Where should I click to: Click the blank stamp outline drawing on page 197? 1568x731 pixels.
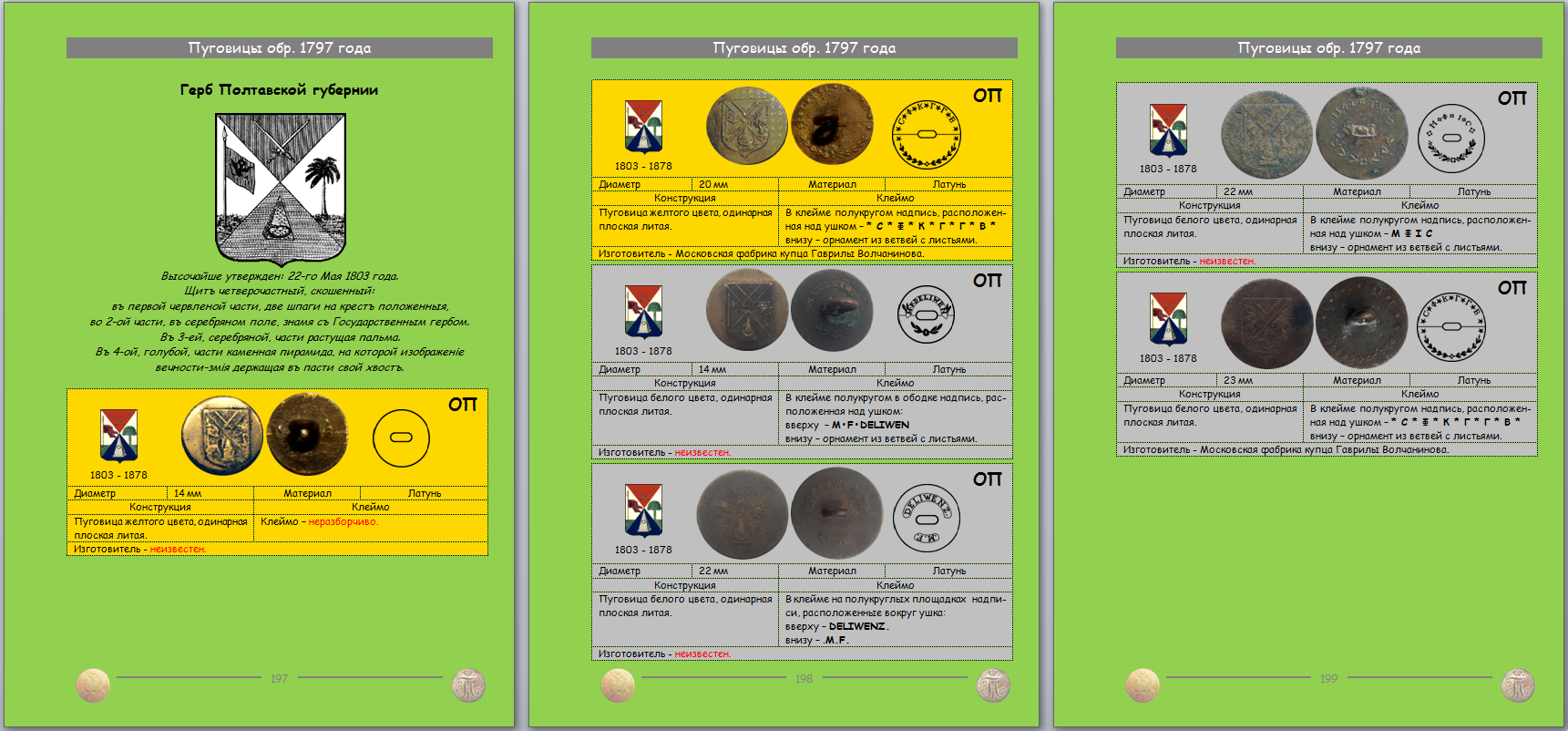pos(401,438)
